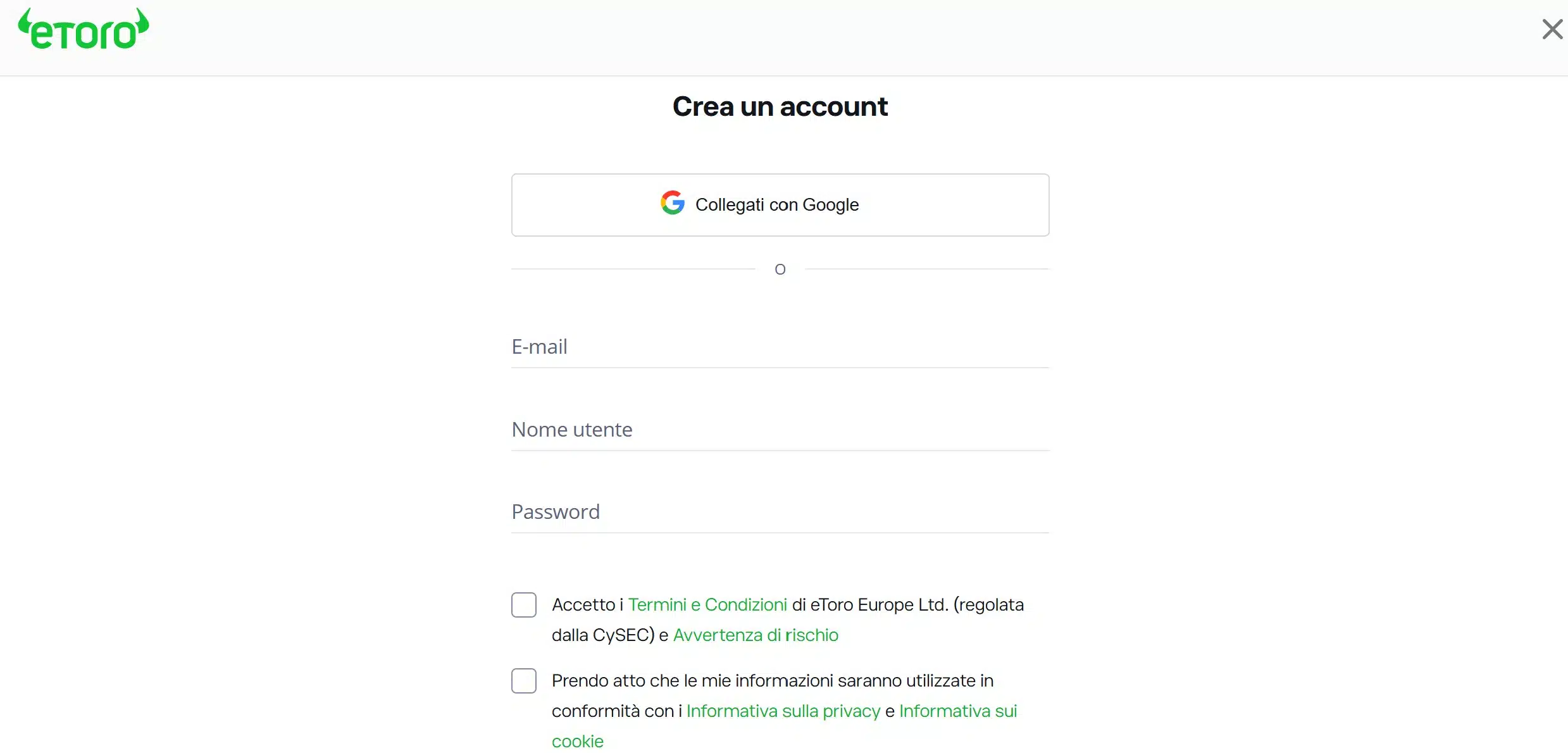Click the "Accetto i" checkbox label text

click(587, 604)
